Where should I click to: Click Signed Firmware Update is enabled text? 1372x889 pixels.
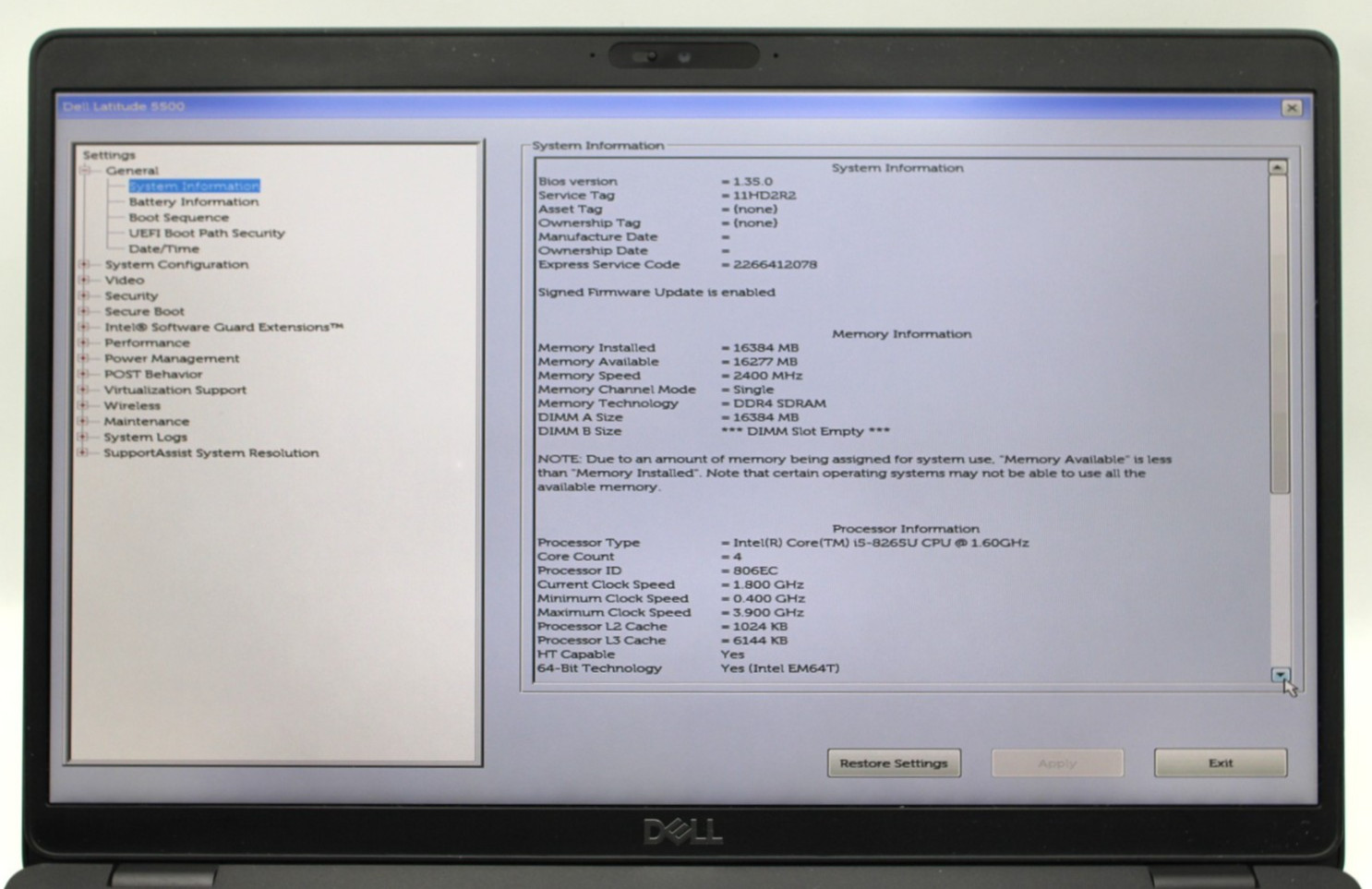click(656, 293)
